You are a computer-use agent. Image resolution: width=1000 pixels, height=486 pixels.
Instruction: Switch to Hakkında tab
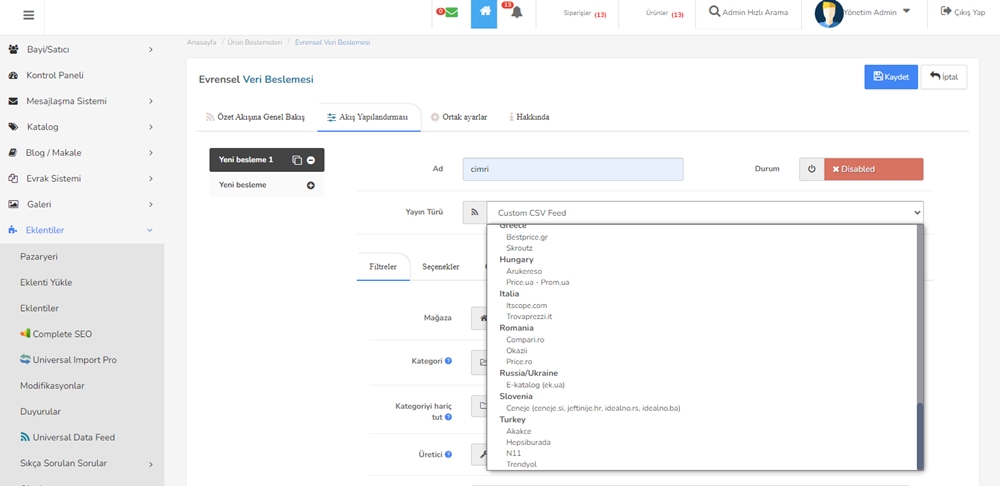point(529,117)
